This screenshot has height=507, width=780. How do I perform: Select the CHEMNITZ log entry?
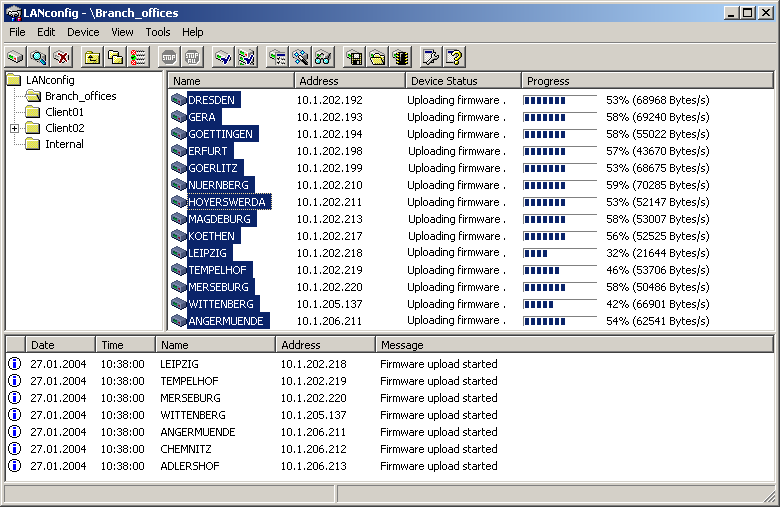click(185, 449)
